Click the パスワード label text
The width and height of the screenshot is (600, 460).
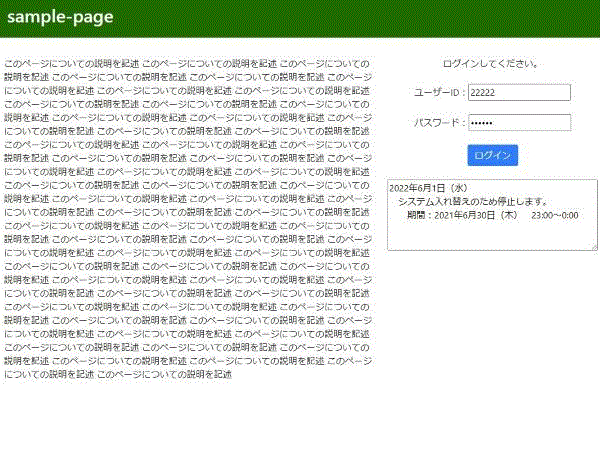[439, 123]
